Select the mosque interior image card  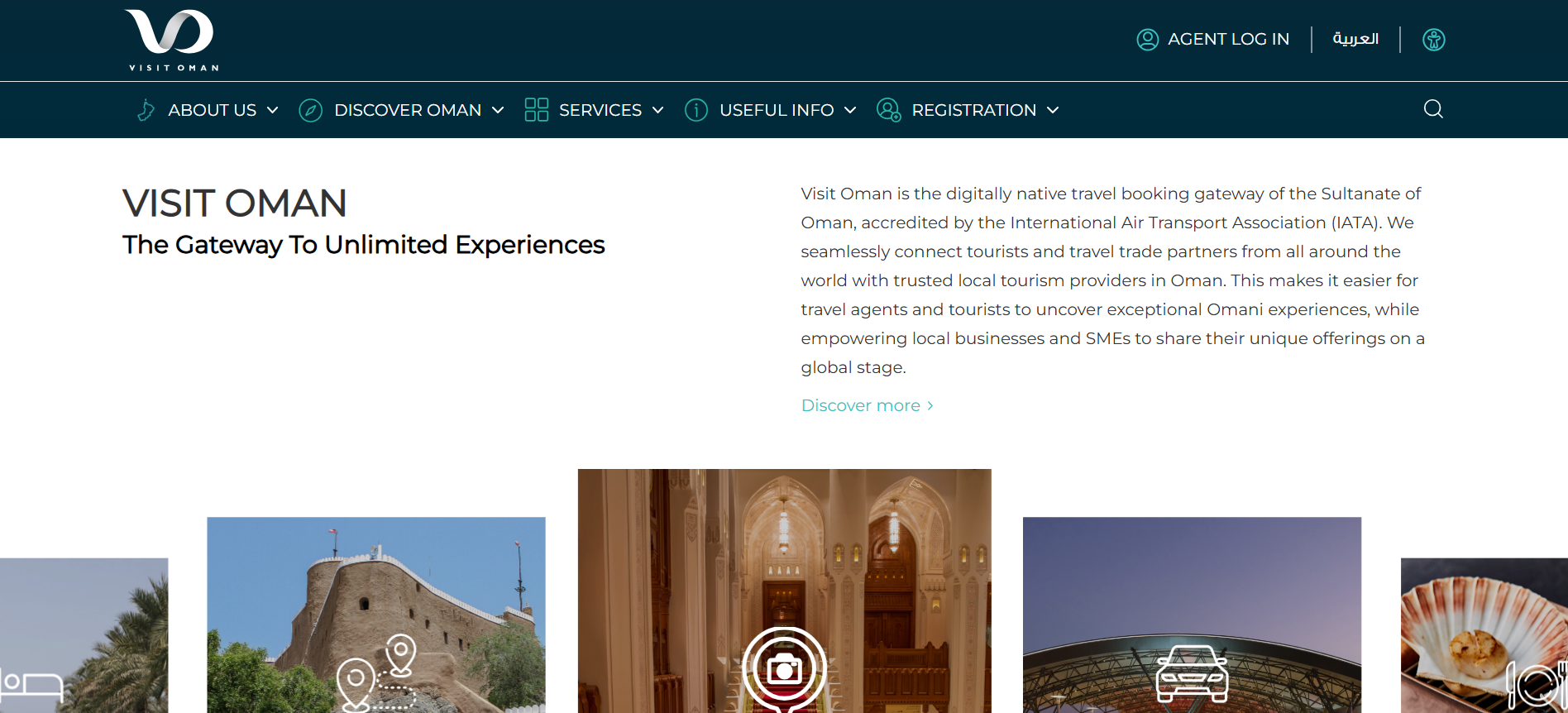click(x=784, y=591)
